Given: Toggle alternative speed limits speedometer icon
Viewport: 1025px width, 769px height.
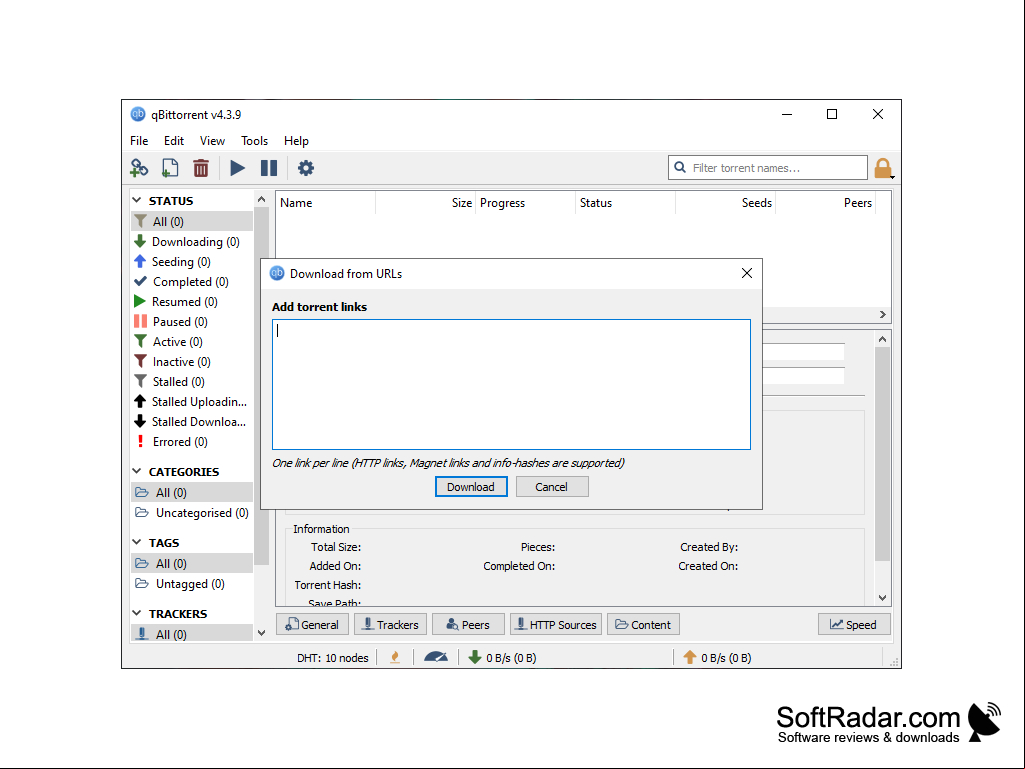Looking at the screenshot, I should [436, 657].
